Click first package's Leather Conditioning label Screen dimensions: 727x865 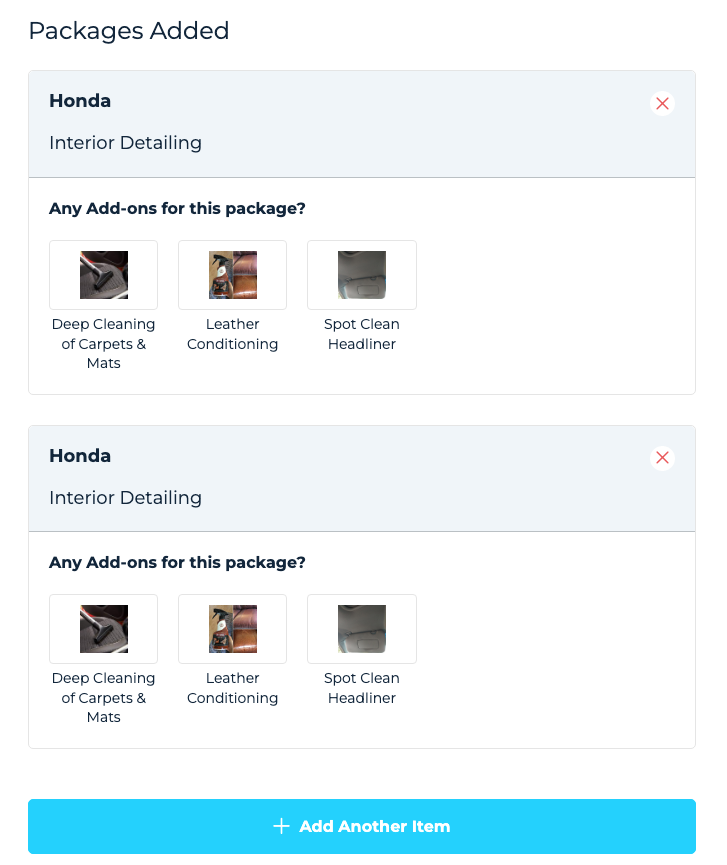[233, 334]
